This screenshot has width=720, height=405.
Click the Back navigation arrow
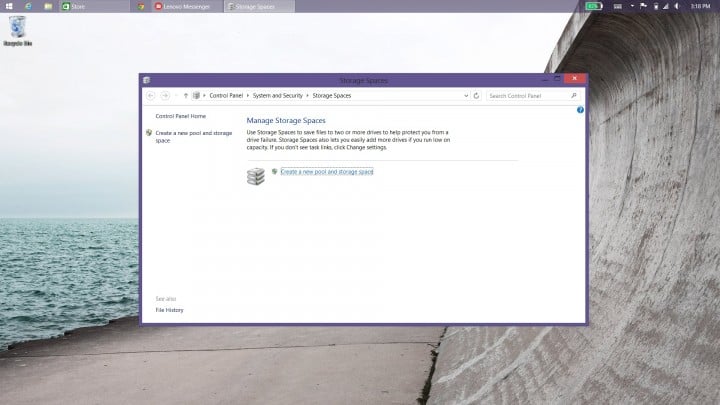tap(151, 95)
